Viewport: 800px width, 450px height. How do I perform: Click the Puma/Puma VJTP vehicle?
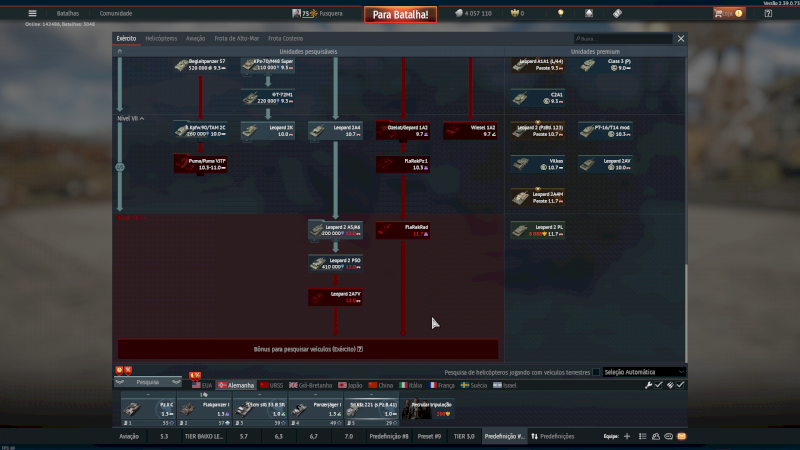(200, 163)
